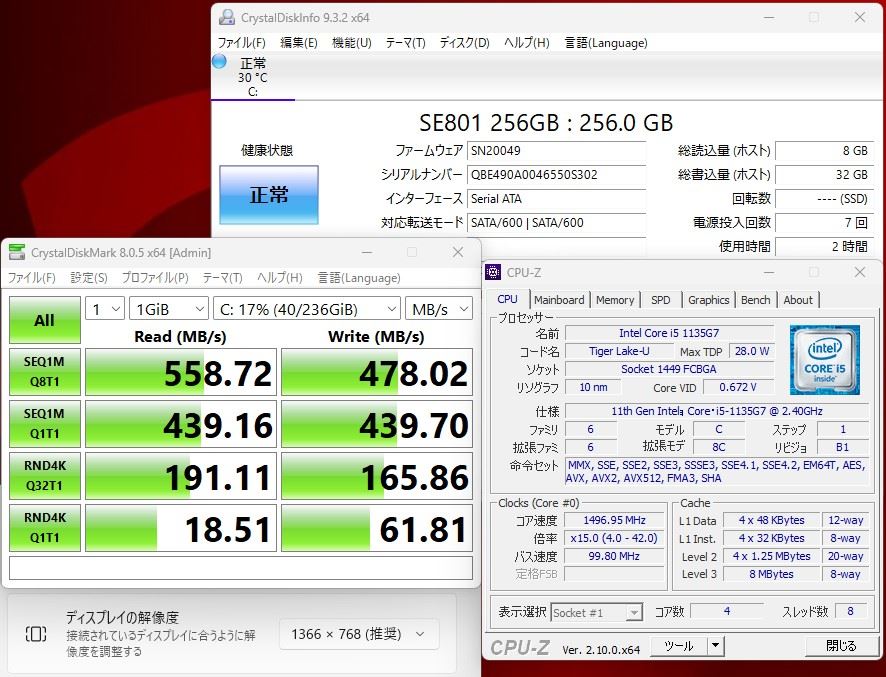The image size is (886, 677).
Task: Run the SEQ1M Q1T1 test
Action: [45, 424]
